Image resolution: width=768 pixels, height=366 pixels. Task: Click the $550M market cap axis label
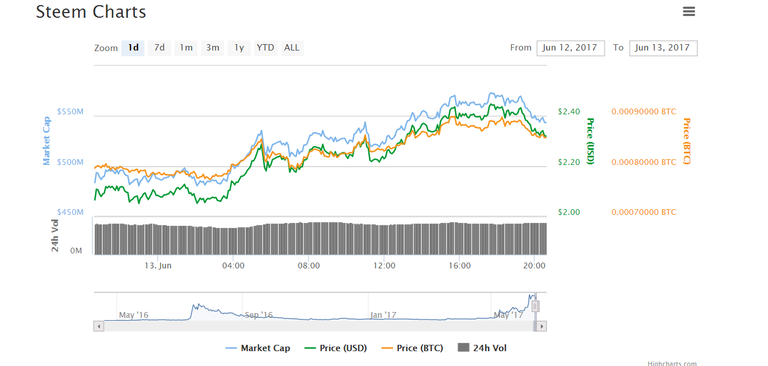[x=71, y=112]
